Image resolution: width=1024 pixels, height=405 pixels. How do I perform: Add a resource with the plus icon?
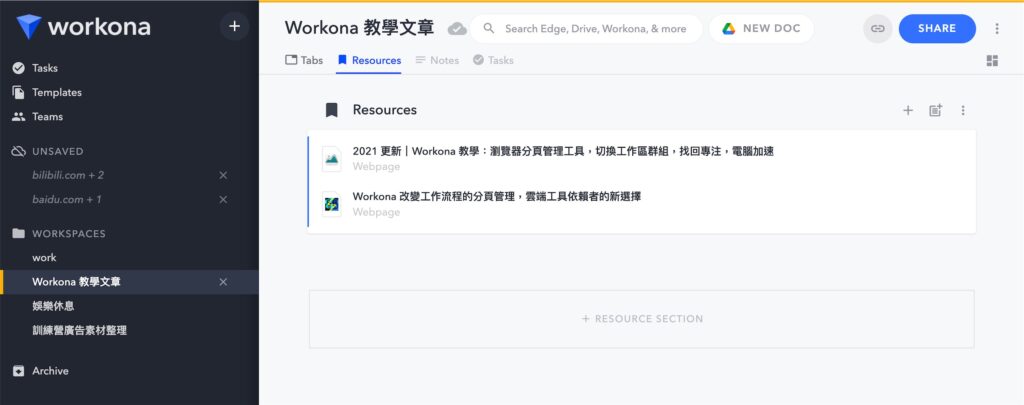coord(908,110)
